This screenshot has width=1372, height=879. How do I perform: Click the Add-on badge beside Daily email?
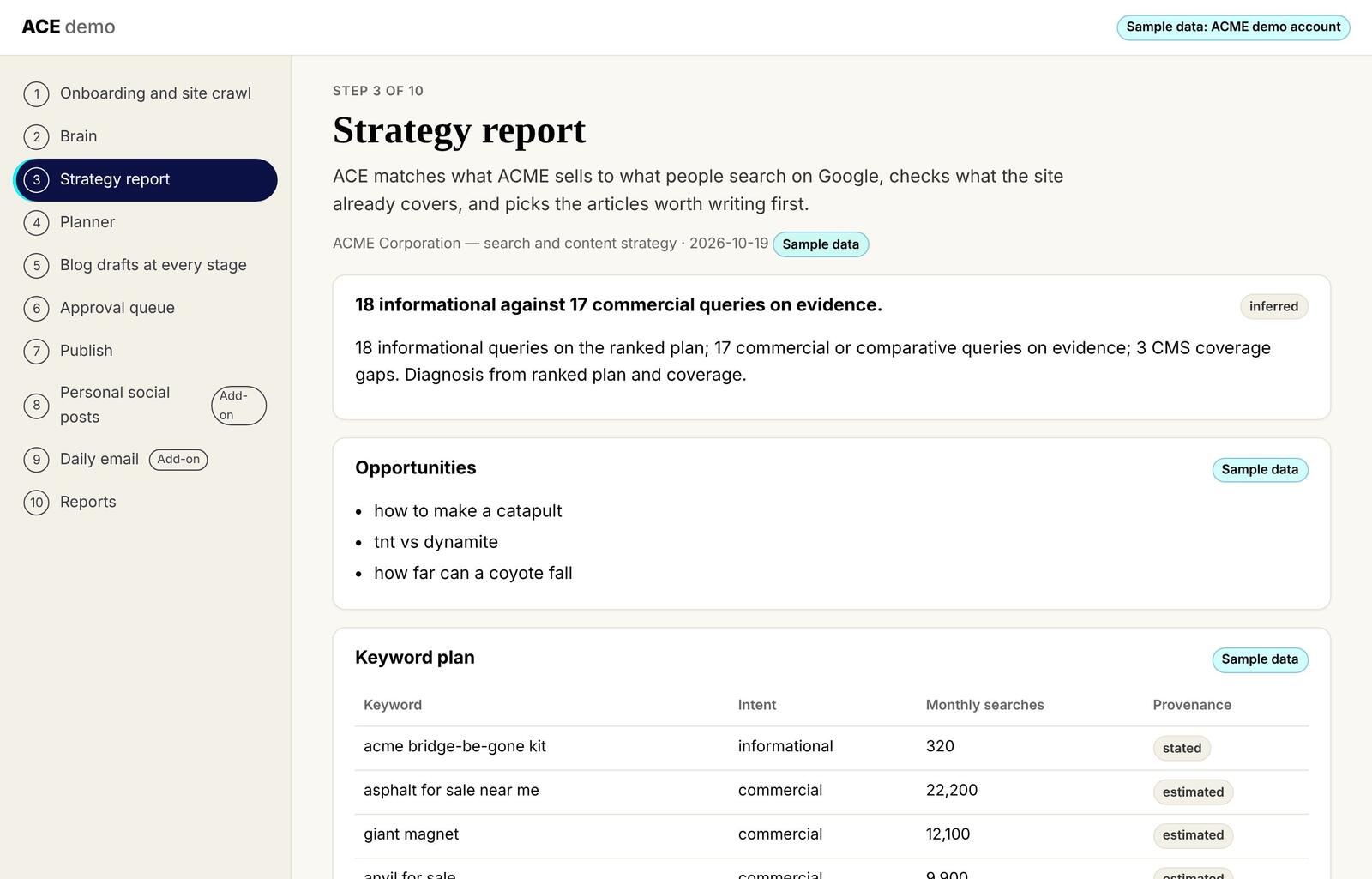178,460
